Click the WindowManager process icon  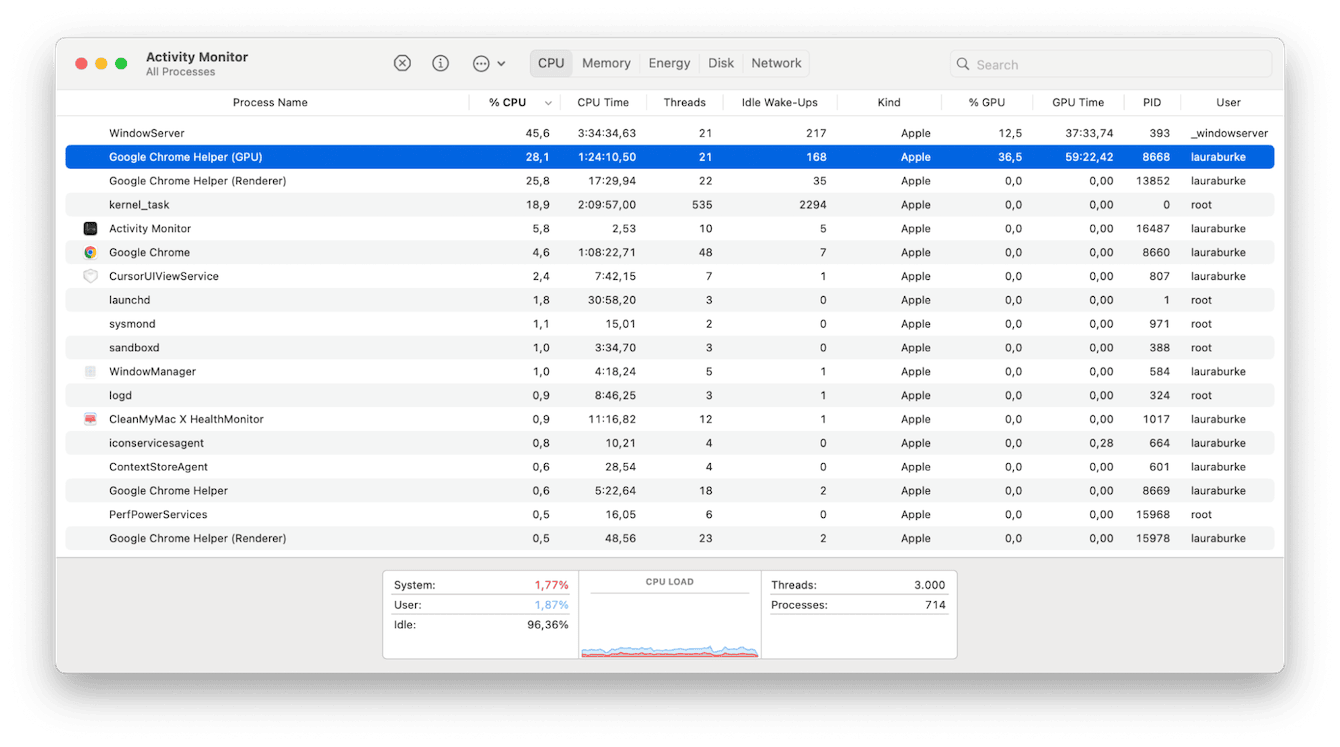(90, 371)
